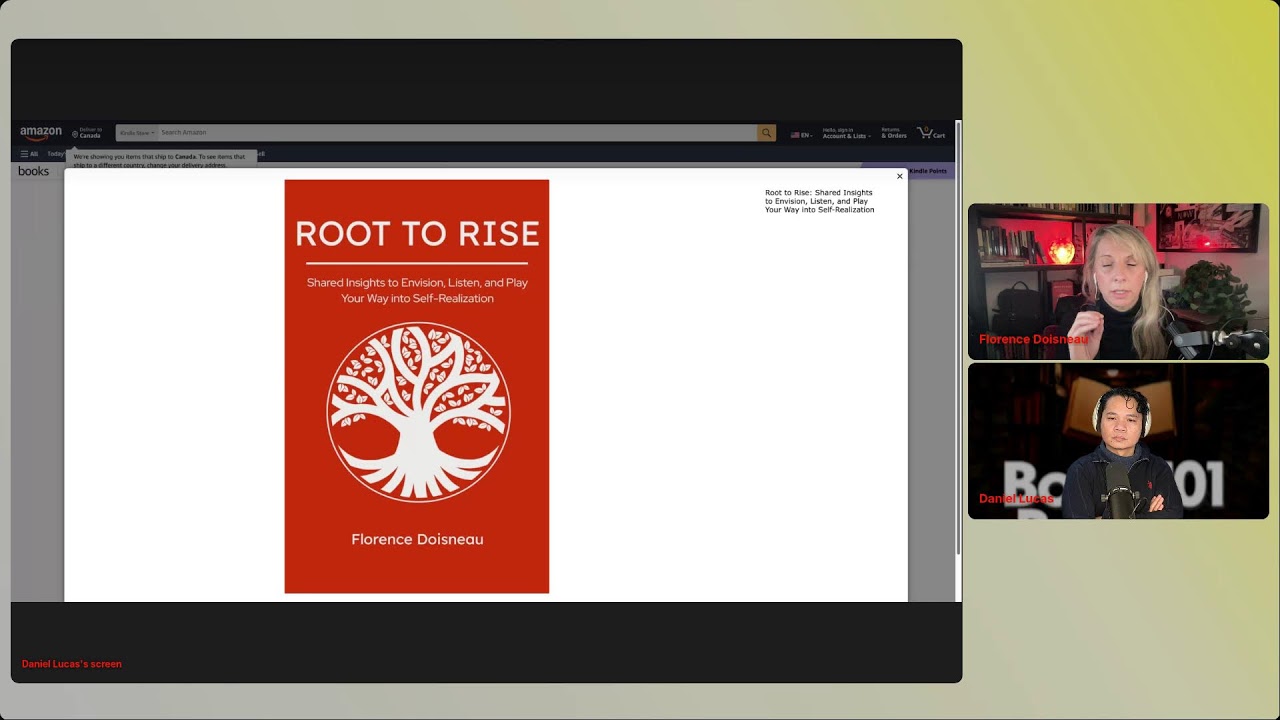Click the Root to Rise title text

(x=820, y=201)
